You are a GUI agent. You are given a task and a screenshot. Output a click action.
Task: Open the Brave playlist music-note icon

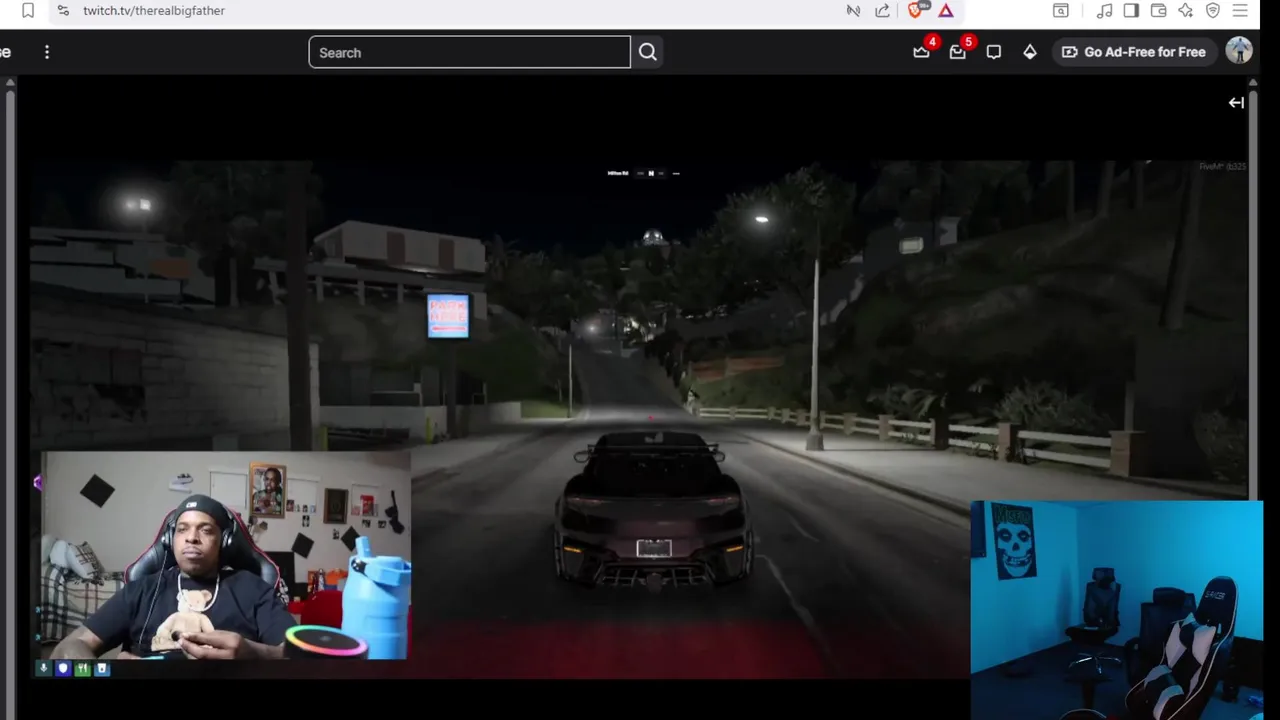tap(1105, 10)
